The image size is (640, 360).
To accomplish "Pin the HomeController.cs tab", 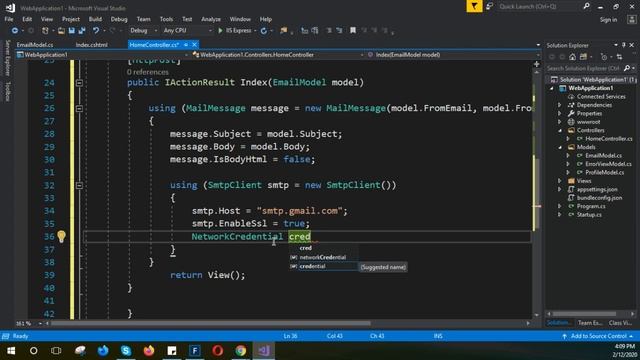I will pos(186,44).
